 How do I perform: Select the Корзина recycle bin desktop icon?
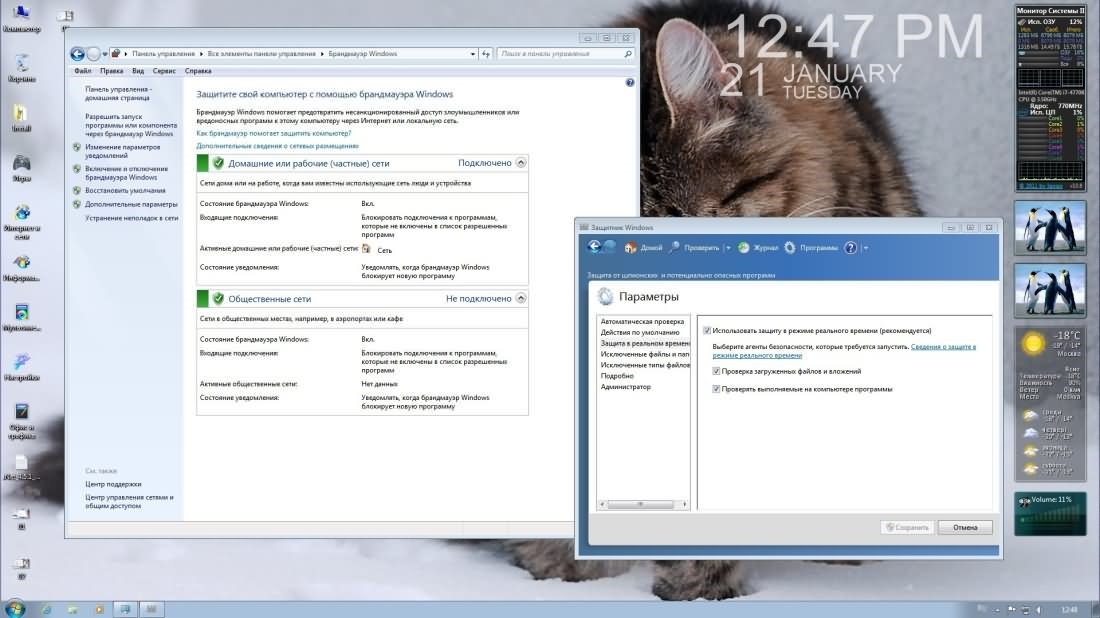[22, 68]
